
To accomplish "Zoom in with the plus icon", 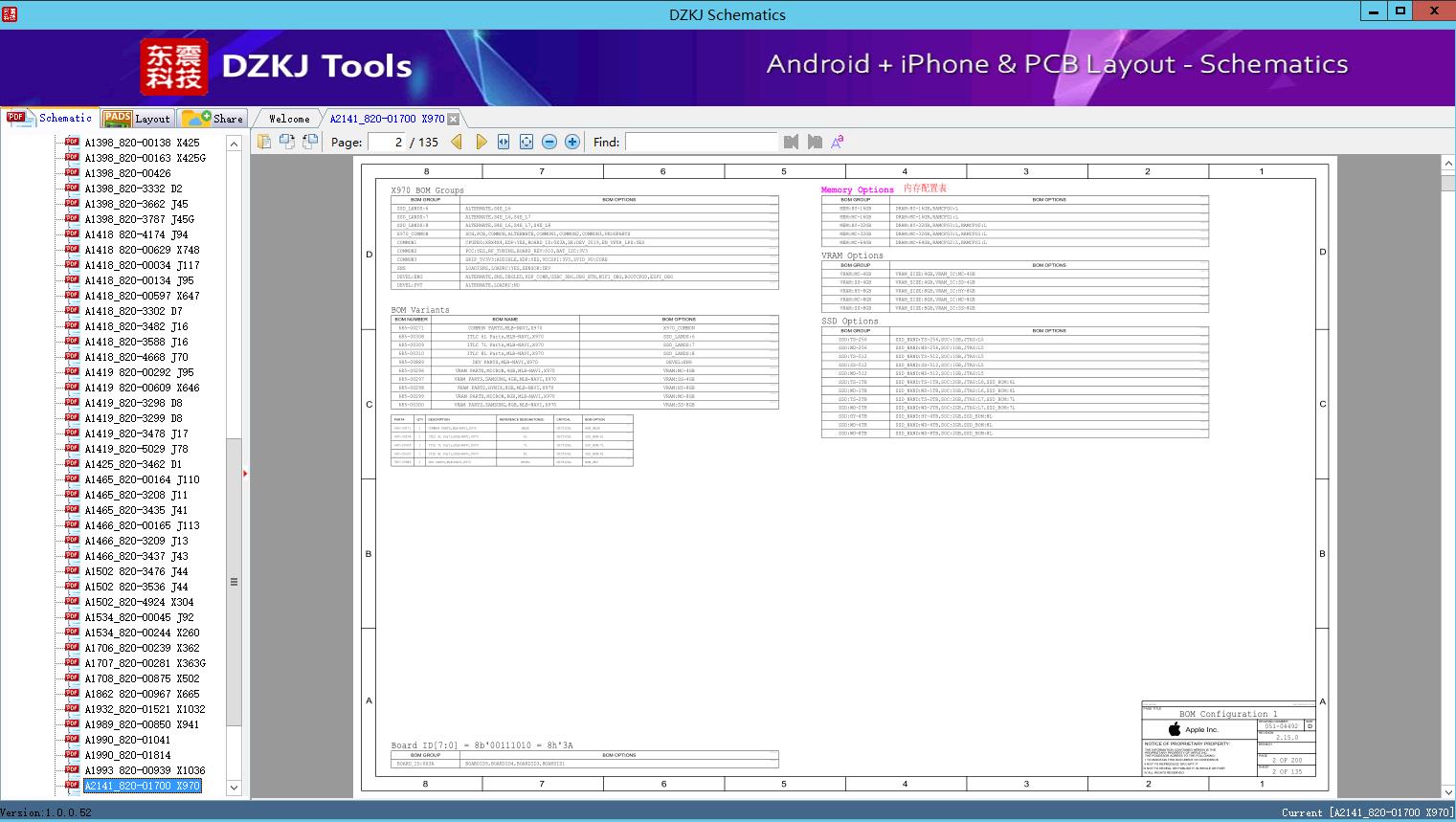I will pyautogui.click(x=572, y=142).
